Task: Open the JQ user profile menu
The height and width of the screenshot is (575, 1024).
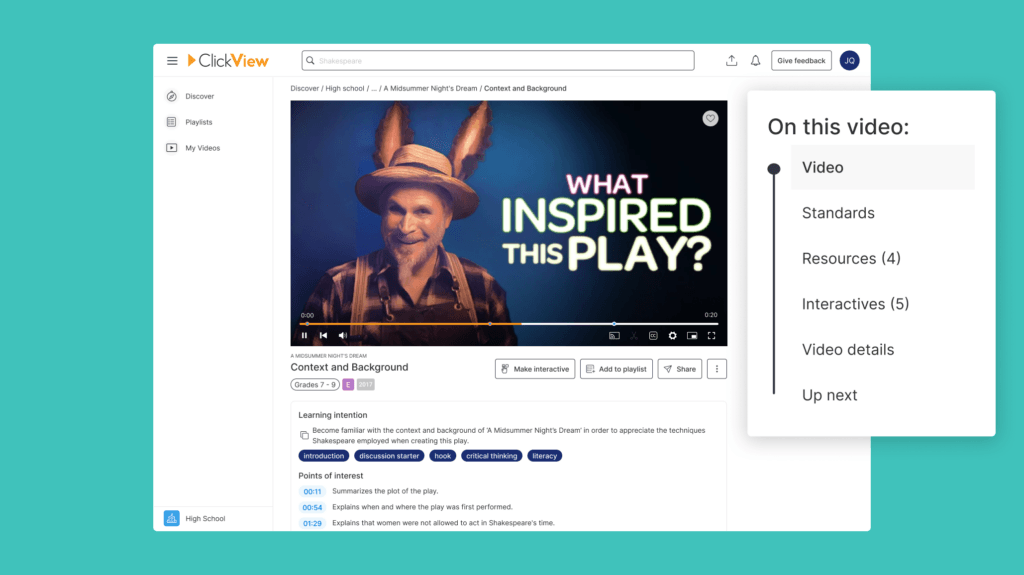Action: 849,61
